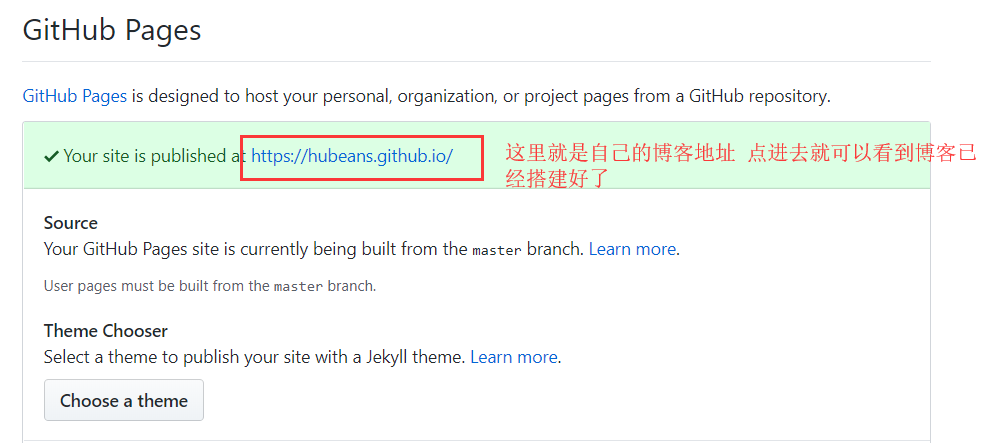This screenshot has width=990, height=443.
Task: Click Learn more link in Source section
Action: (632, 249)
